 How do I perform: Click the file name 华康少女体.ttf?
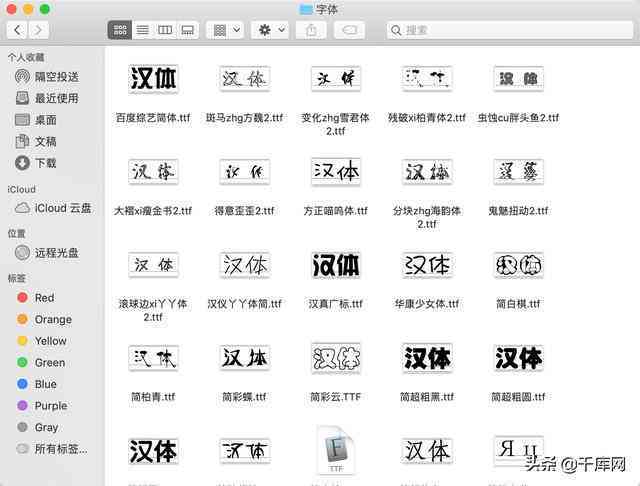(x=427, y=304)
